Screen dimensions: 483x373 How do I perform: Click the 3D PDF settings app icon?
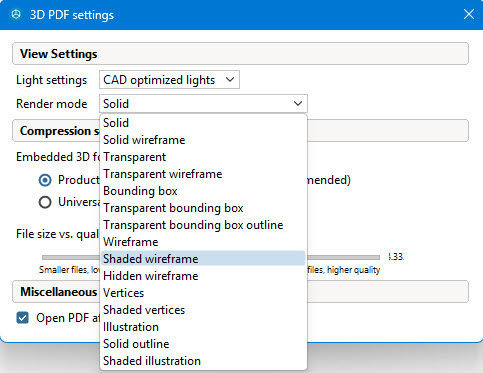click(16, 15)
